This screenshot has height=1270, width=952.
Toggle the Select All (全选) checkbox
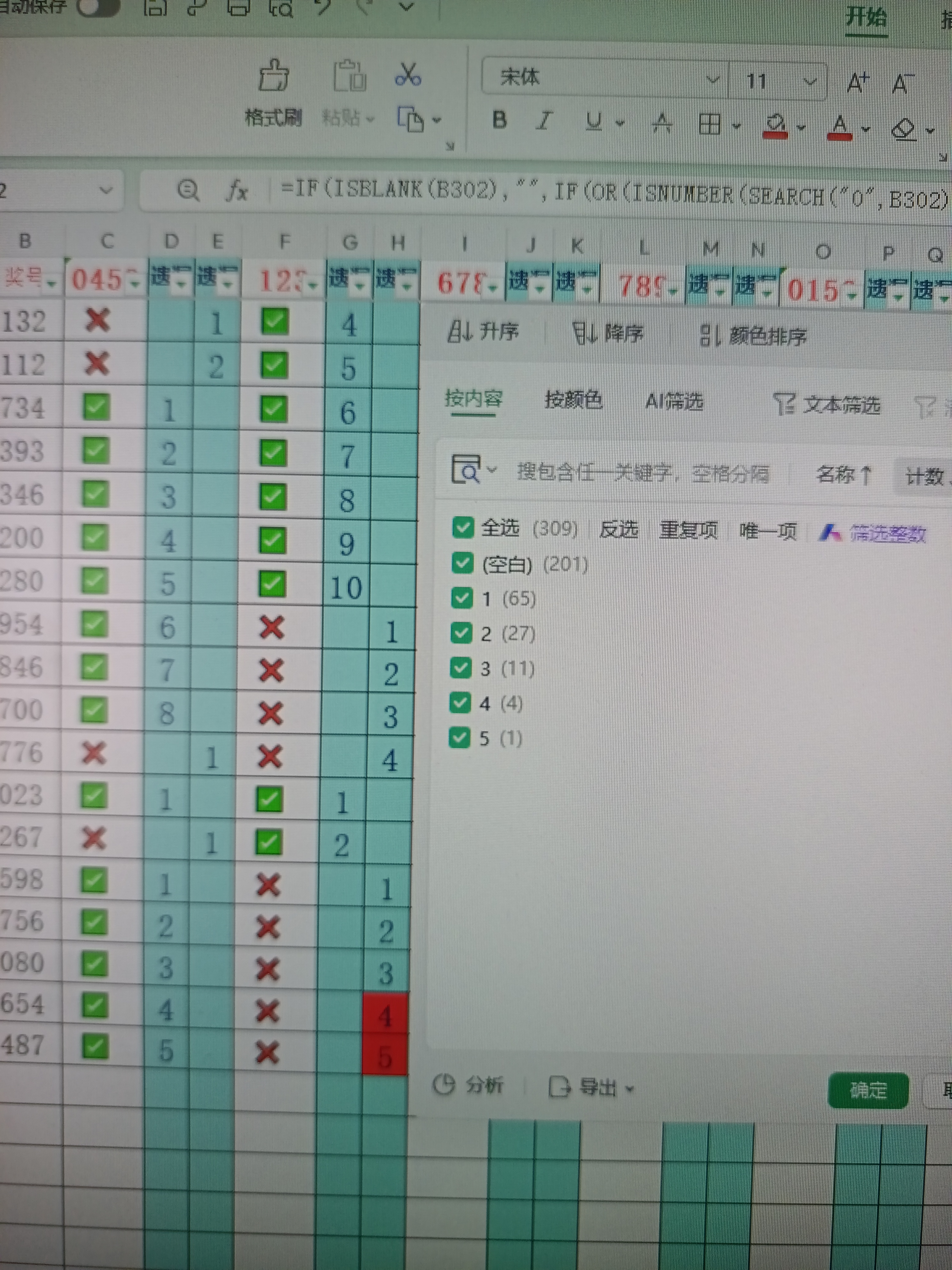coord(463,528)
